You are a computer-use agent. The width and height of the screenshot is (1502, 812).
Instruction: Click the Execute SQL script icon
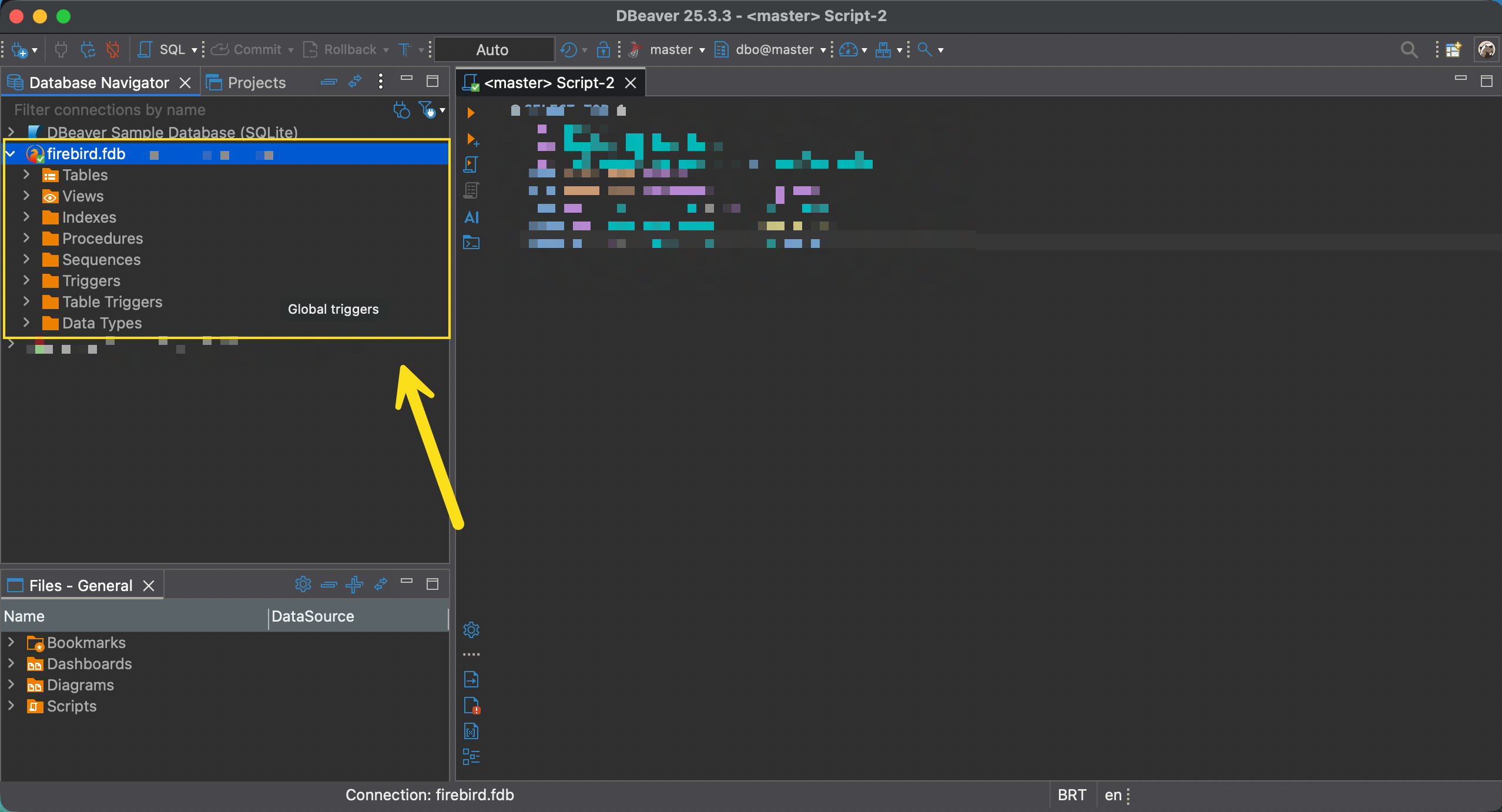[x=471, y=165]
